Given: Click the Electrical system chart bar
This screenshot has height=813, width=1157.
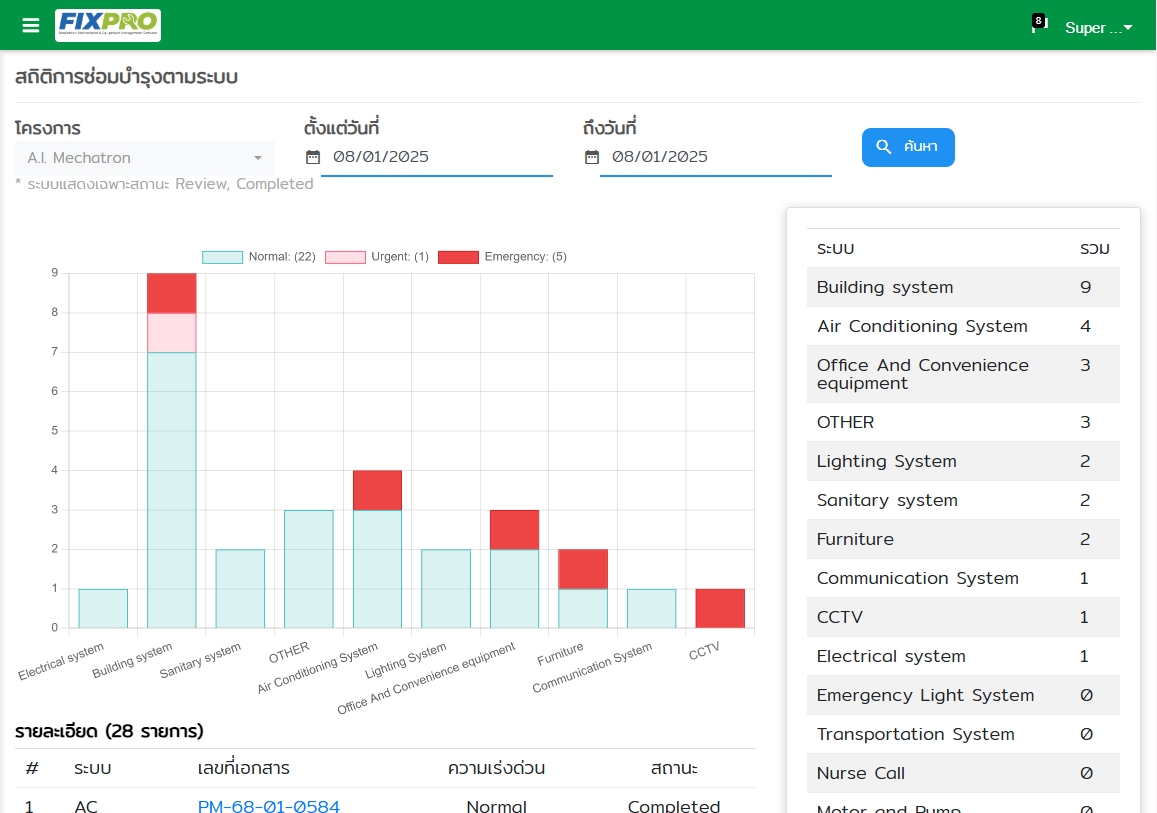Looking at the screenshot, I should click(103, 608).
